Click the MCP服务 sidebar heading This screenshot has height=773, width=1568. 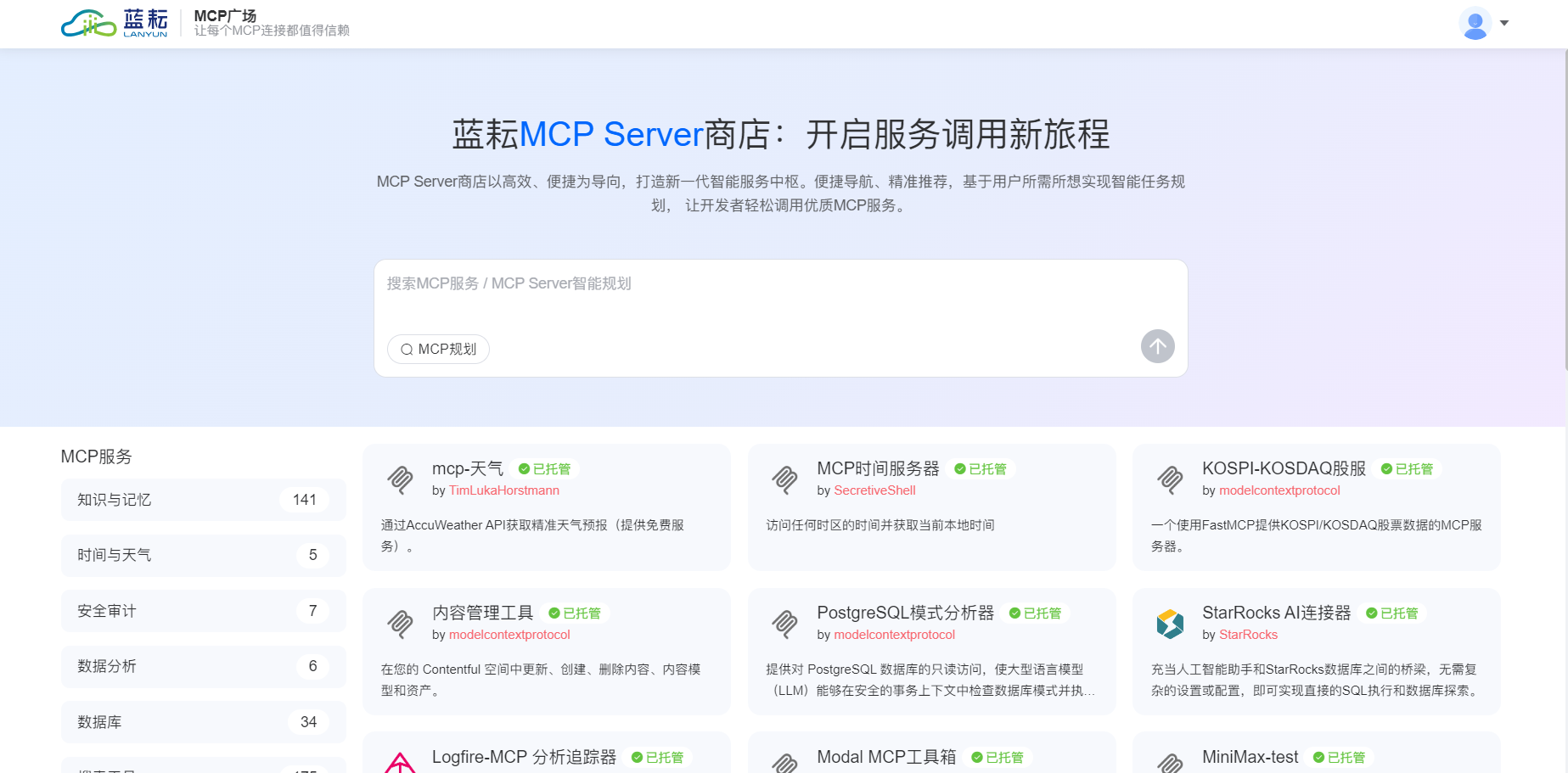click(x=97, y=457)
